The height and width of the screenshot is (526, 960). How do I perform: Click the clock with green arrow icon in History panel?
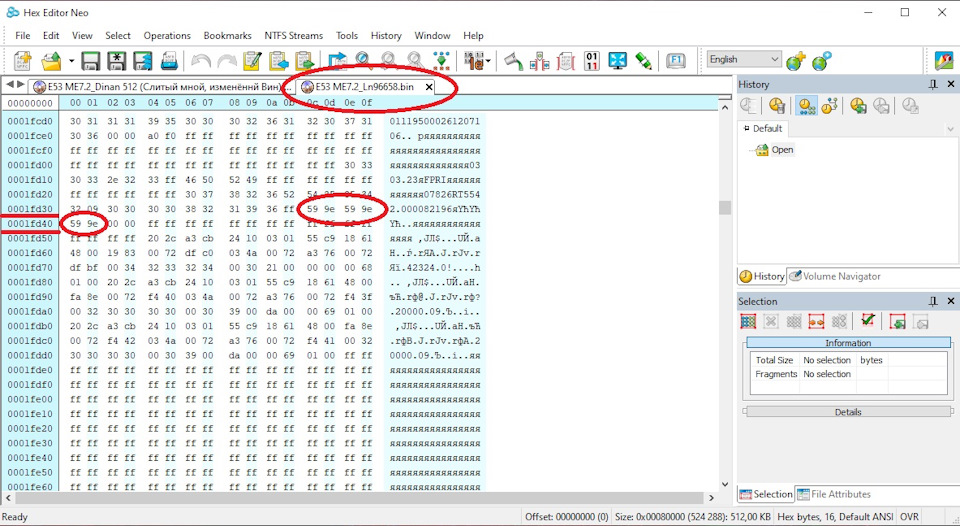pos(857,106)
